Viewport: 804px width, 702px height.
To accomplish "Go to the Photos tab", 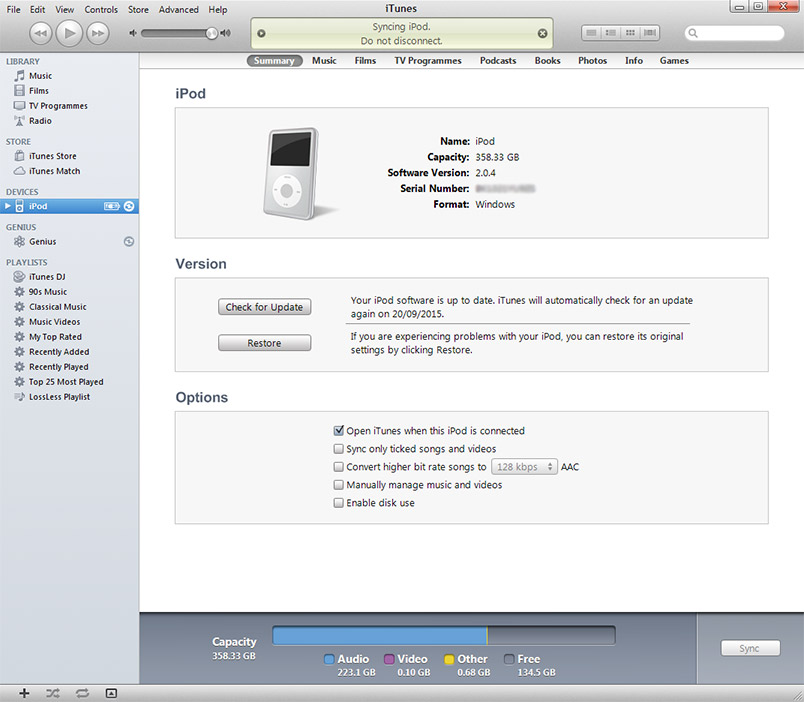I will pyautogui.click(x=593, y=61).
